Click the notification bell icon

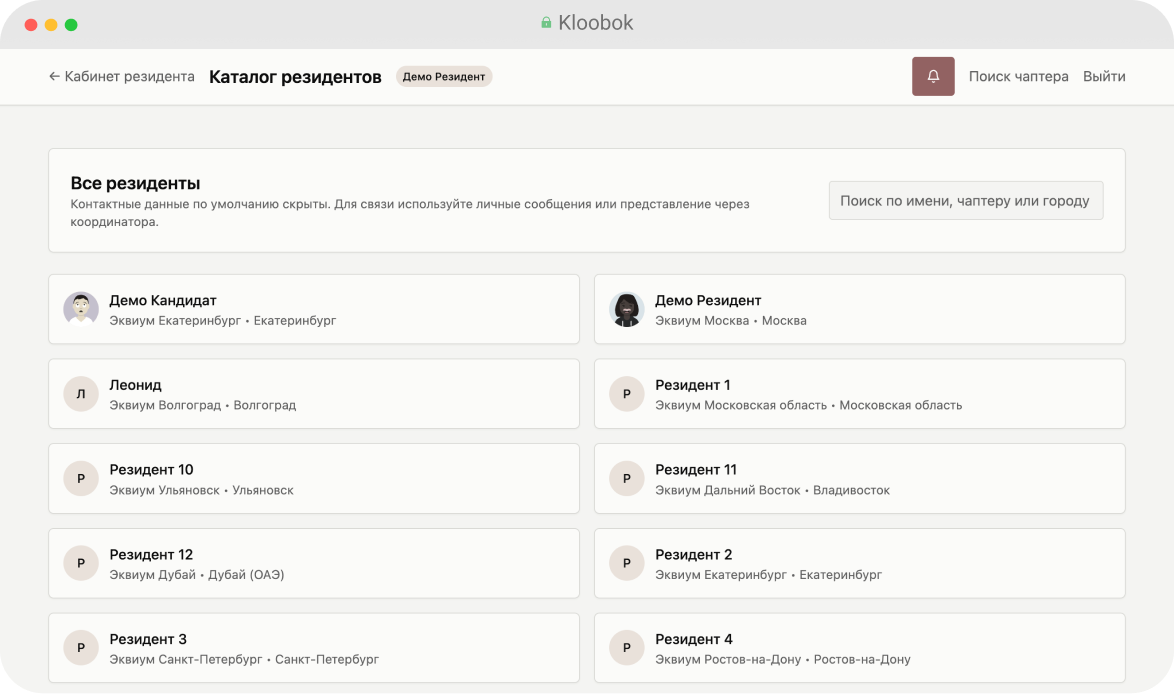click(x=933, y=76)
